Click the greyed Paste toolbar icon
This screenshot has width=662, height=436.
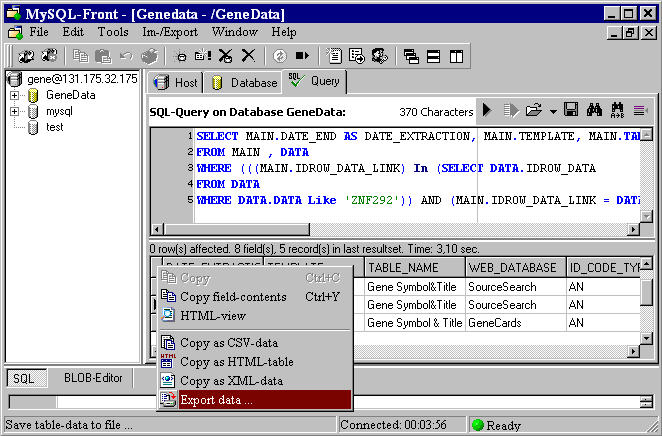coord(103,56)
